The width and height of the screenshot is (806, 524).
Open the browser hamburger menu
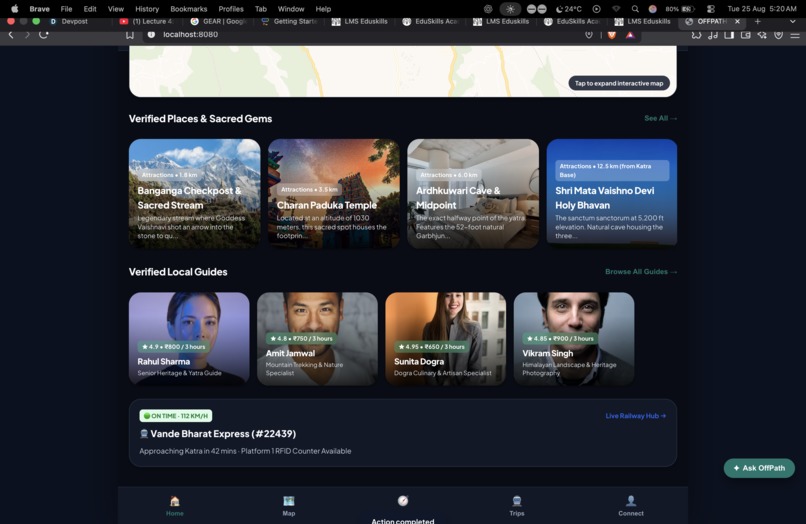(795, 35)
